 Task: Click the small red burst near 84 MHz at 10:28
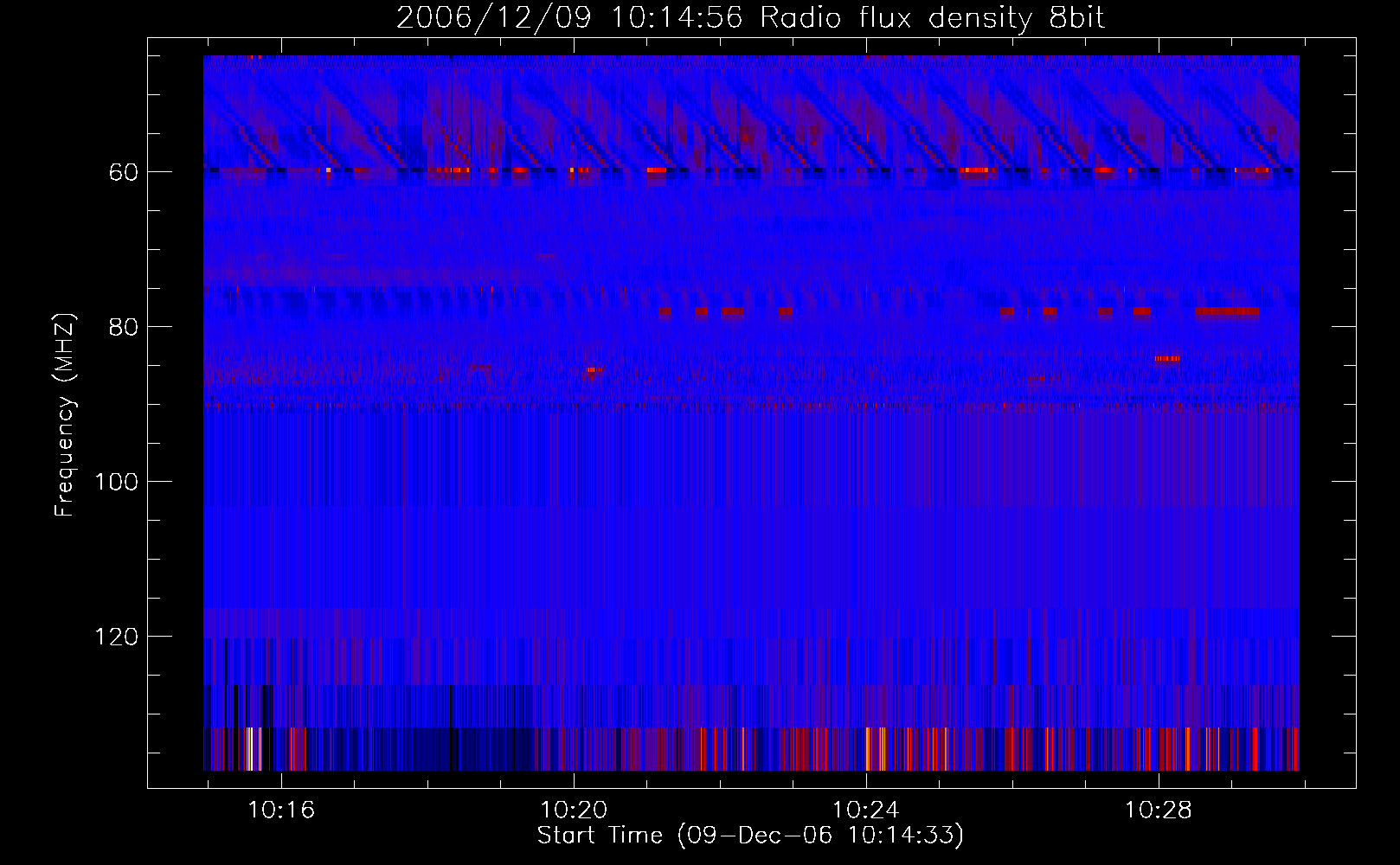pyautogui.click(x=1167, y=358)
